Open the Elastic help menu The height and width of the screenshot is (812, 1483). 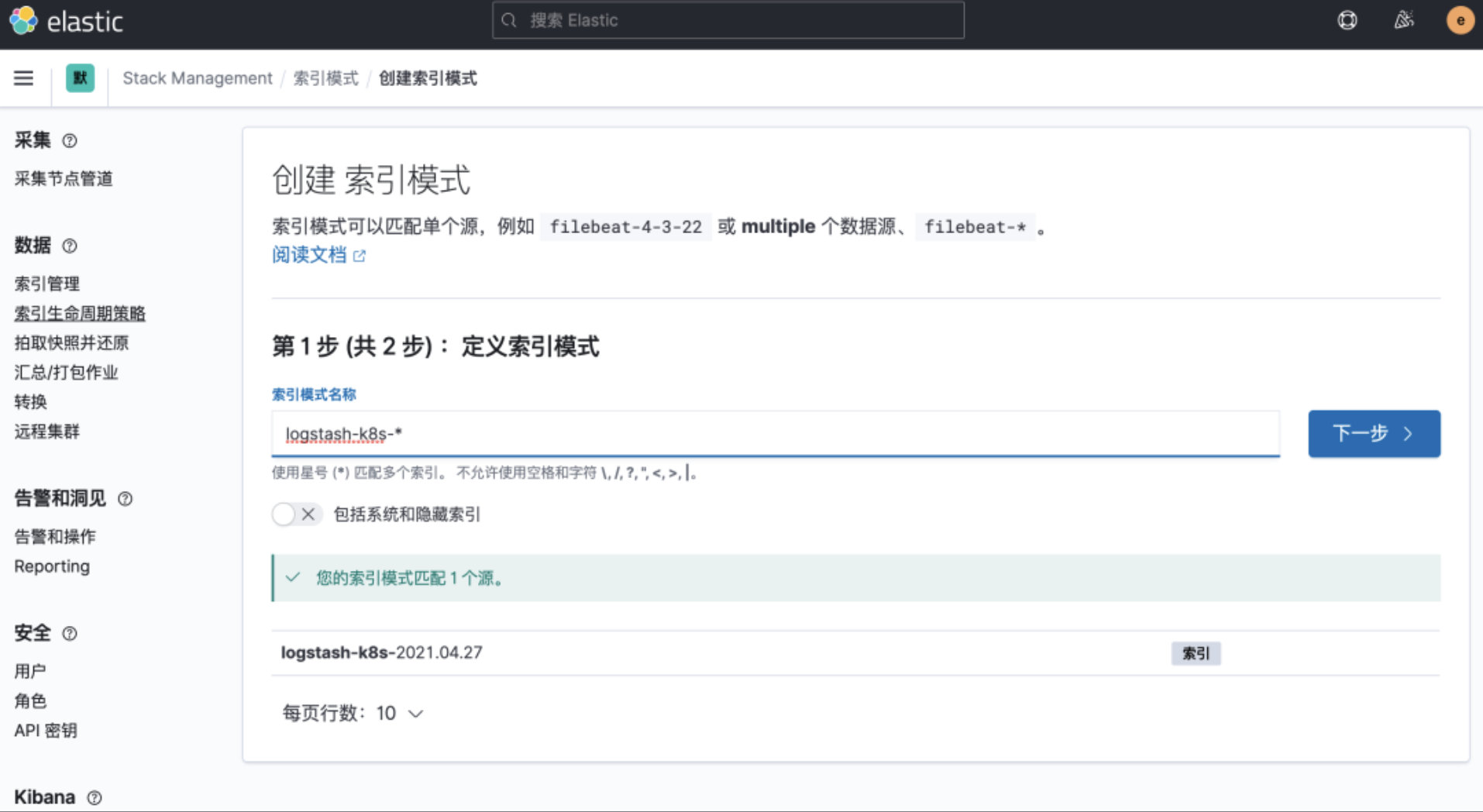point(1347,20)
